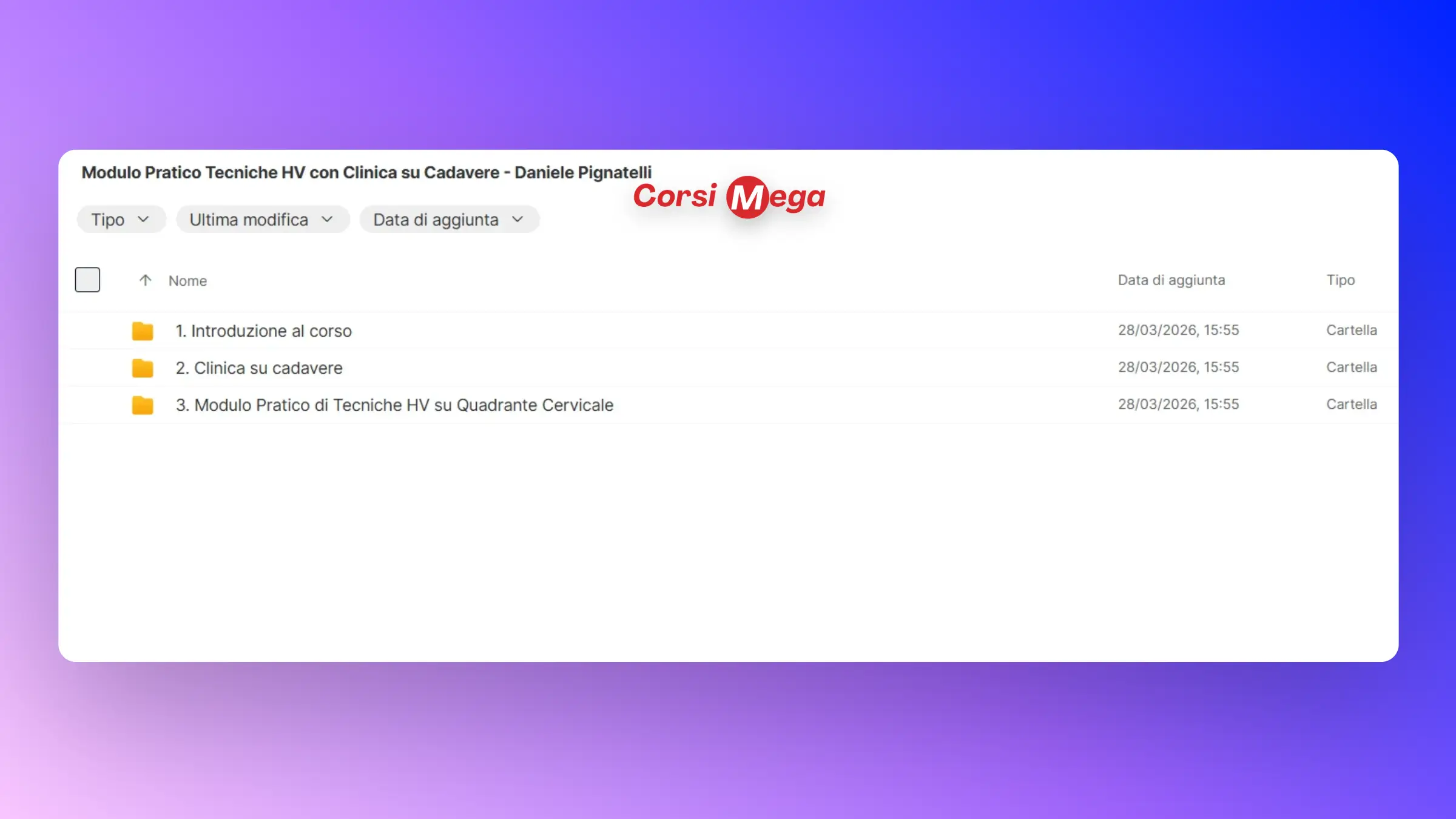Image resolution: width=1456 pixels, height=819 pixels.
Task: Sort by the Nome column header
Action: (187, 281)
